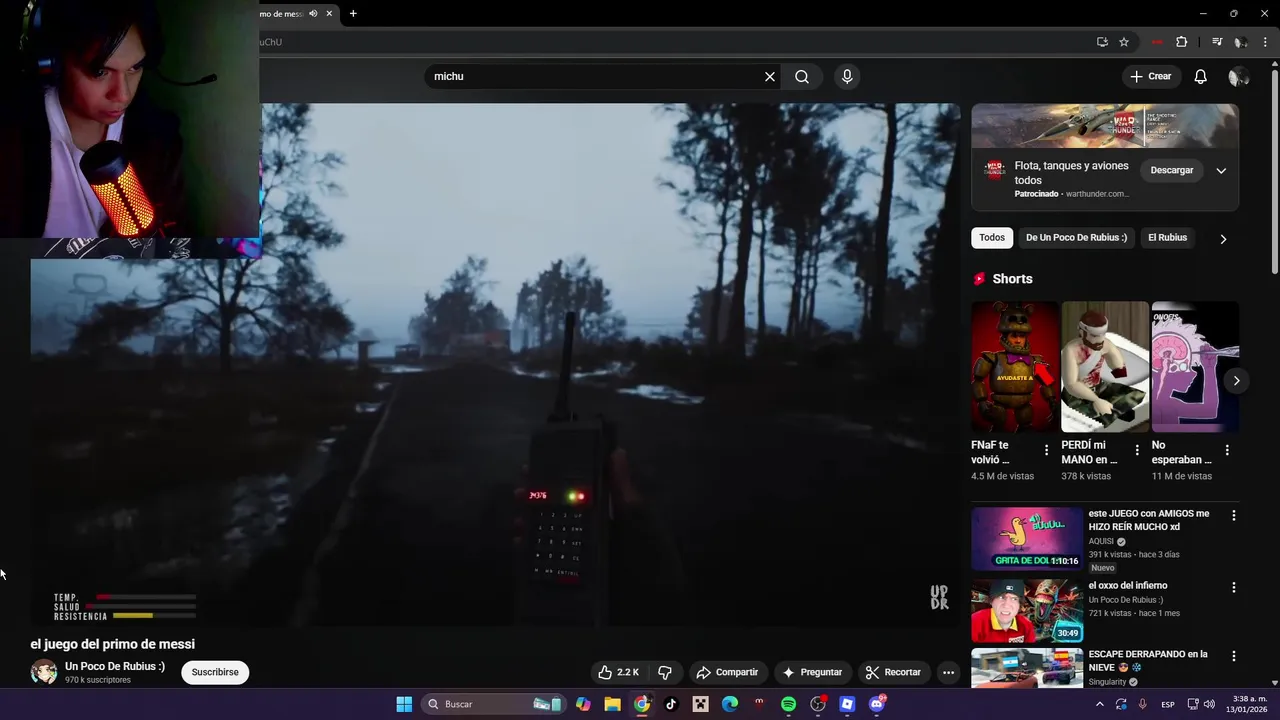
Task: Open more video actions (three dots) under video
Action: 948,672
